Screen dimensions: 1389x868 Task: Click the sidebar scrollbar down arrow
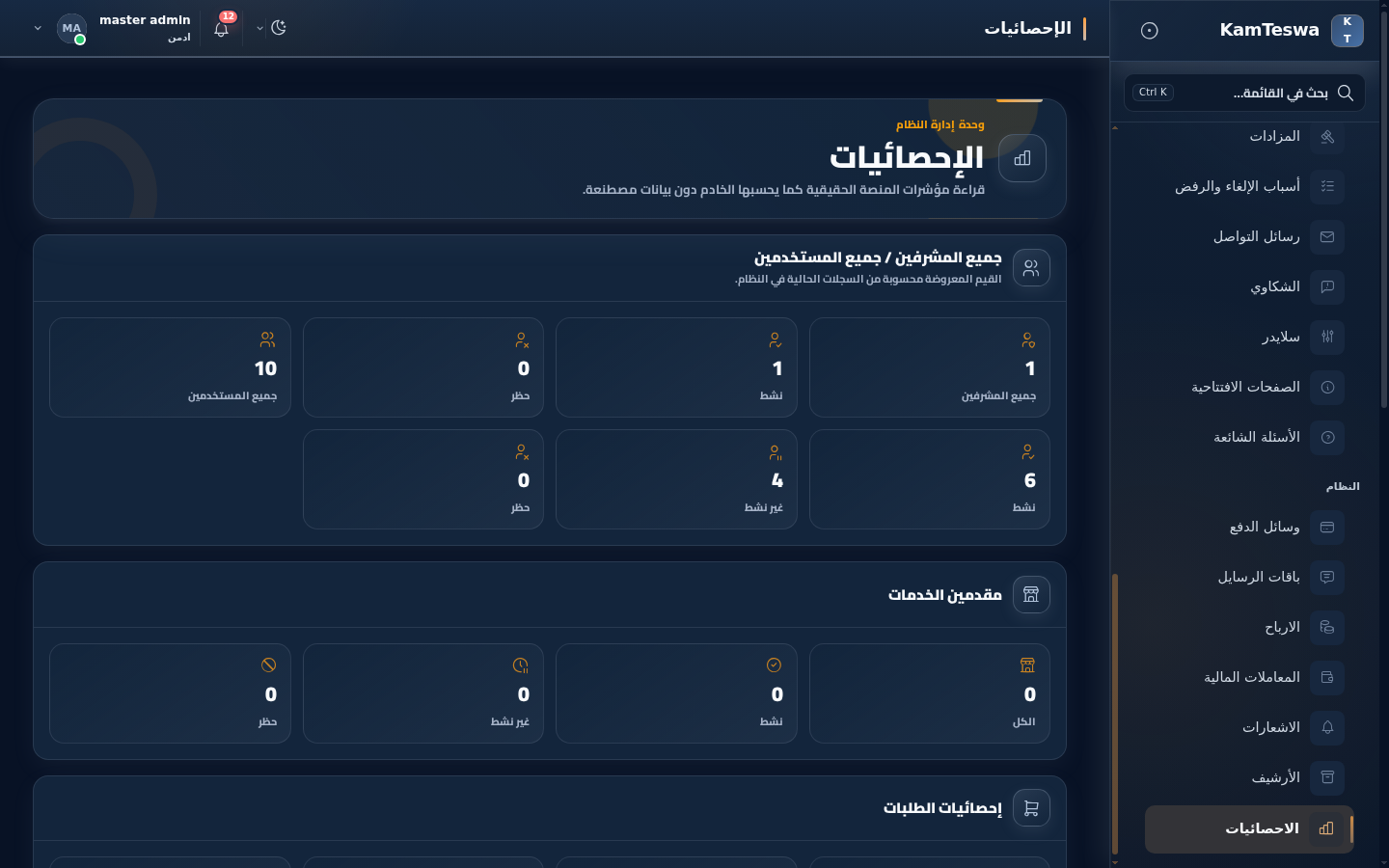click(x=1115, y=862)
